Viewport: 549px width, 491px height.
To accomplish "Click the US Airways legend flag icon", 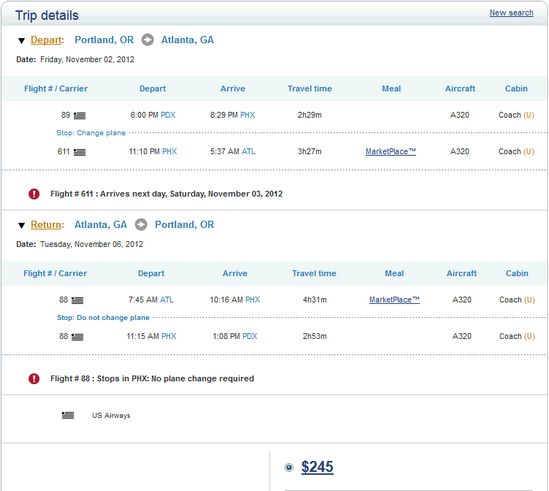I will (x=68, y=415).
